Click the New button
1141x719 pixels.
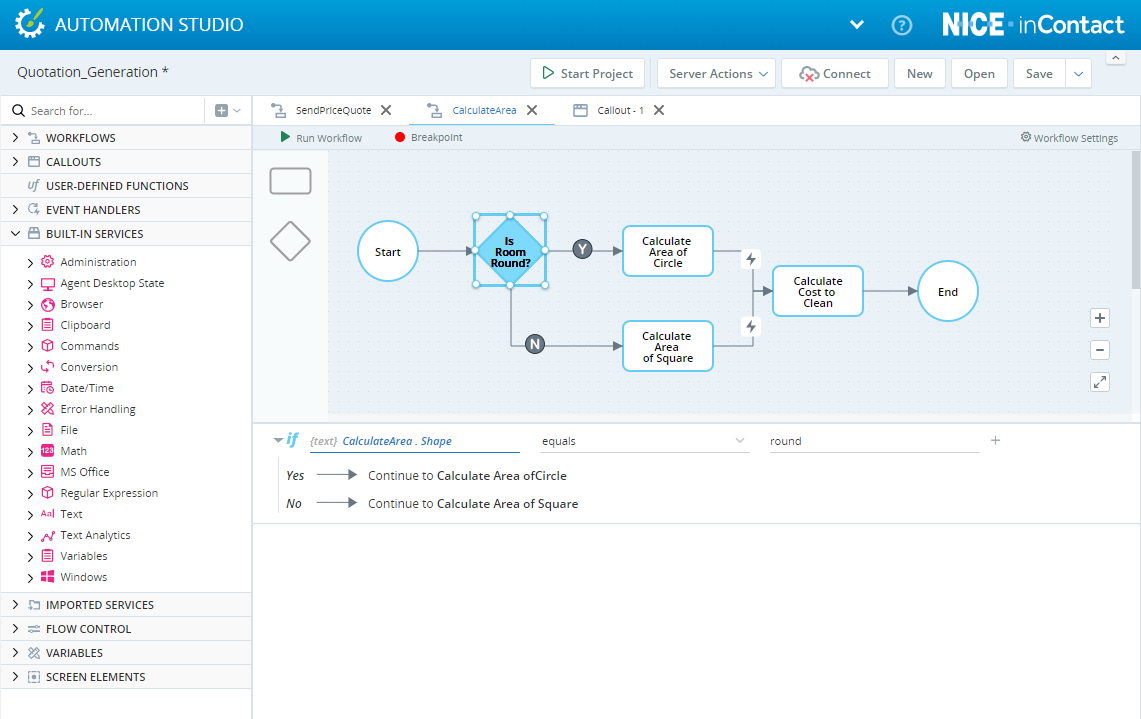[920, 74]
